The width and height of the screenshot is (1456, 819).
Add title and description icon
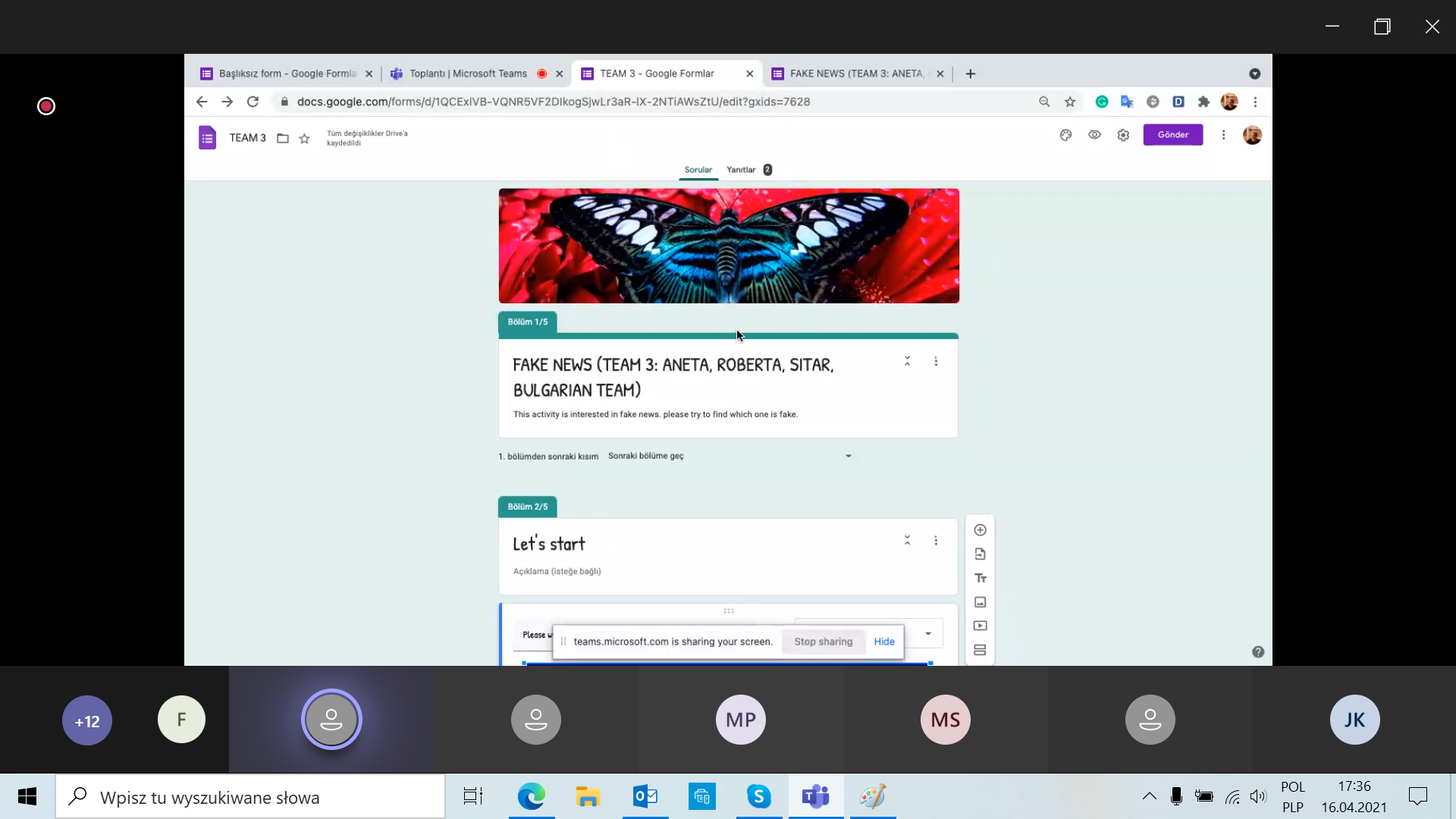[x=980, y=578]
